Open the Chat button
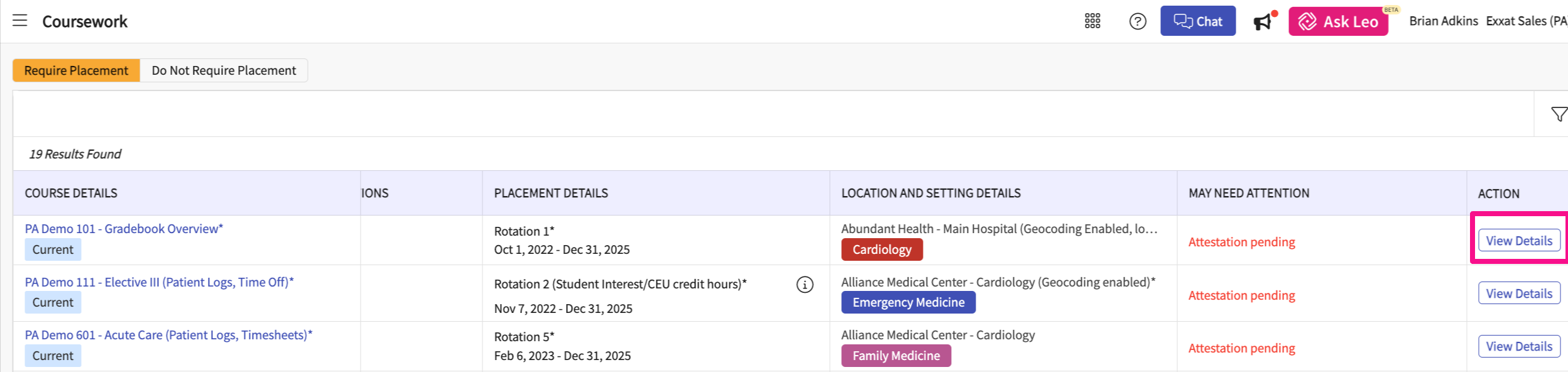This screenshot has width=1568, height=372. [x=1197, y=21]
